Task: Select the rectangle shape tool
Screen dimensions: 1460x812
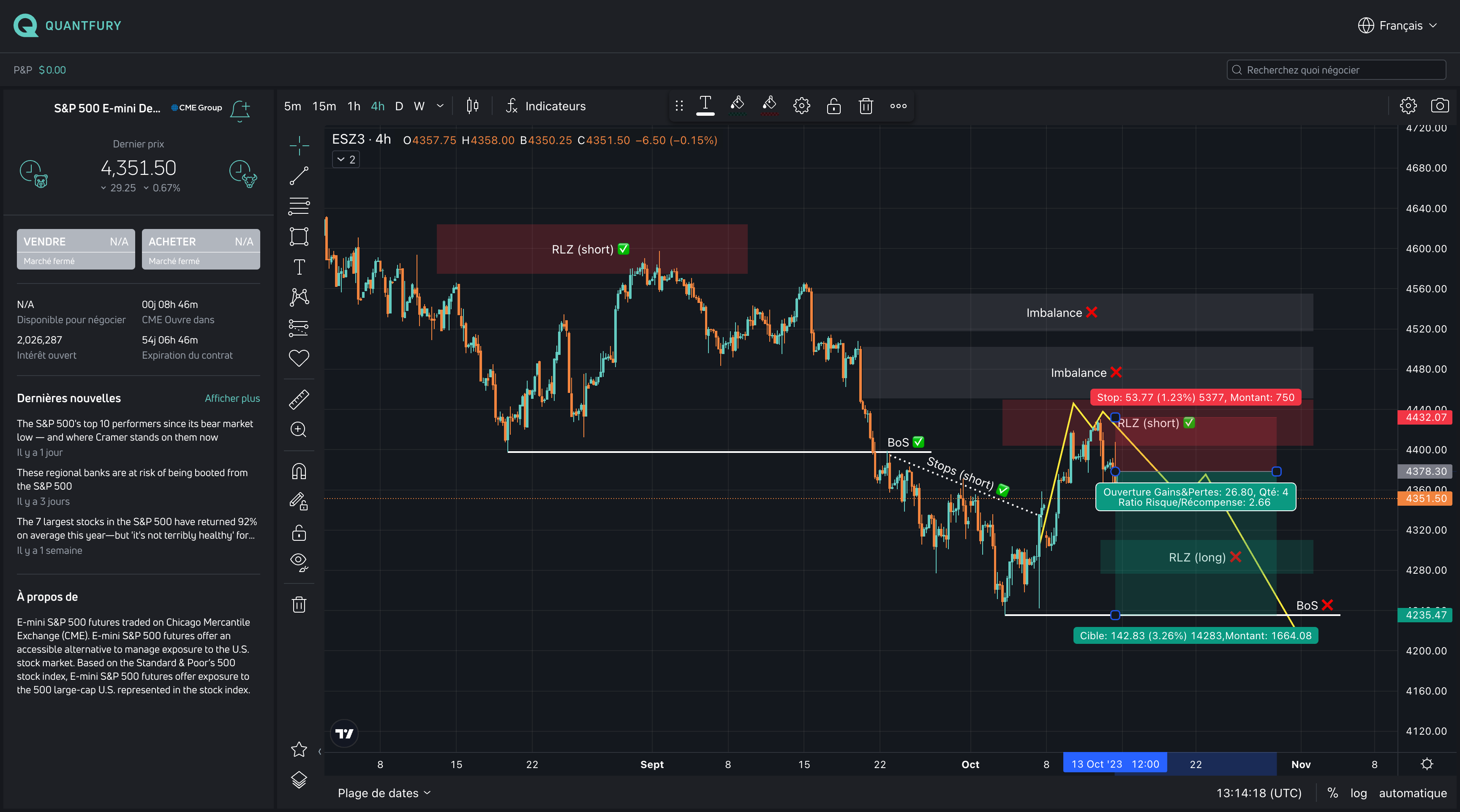Action: point(299,236)
